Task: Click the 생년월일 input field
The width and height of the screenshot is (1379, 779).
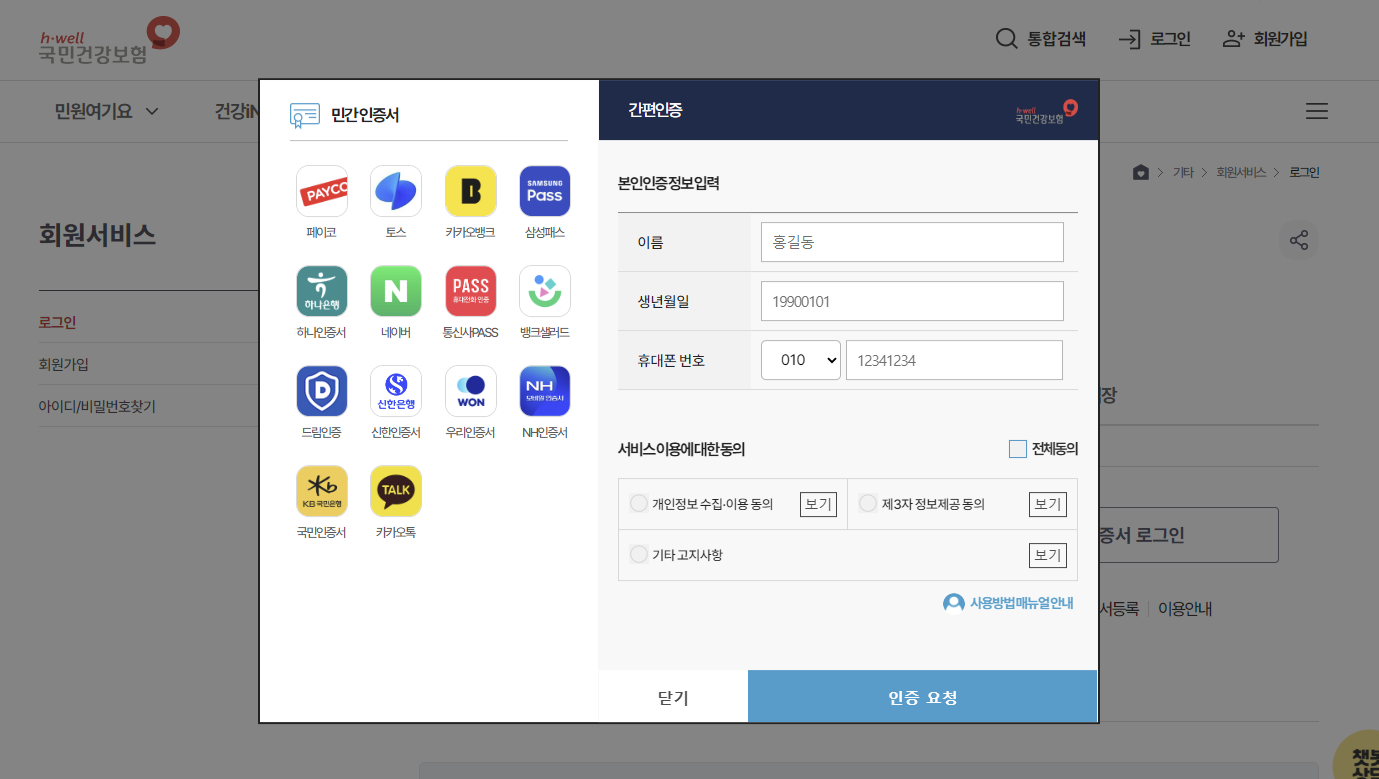Action: click(x=912, y=301)
